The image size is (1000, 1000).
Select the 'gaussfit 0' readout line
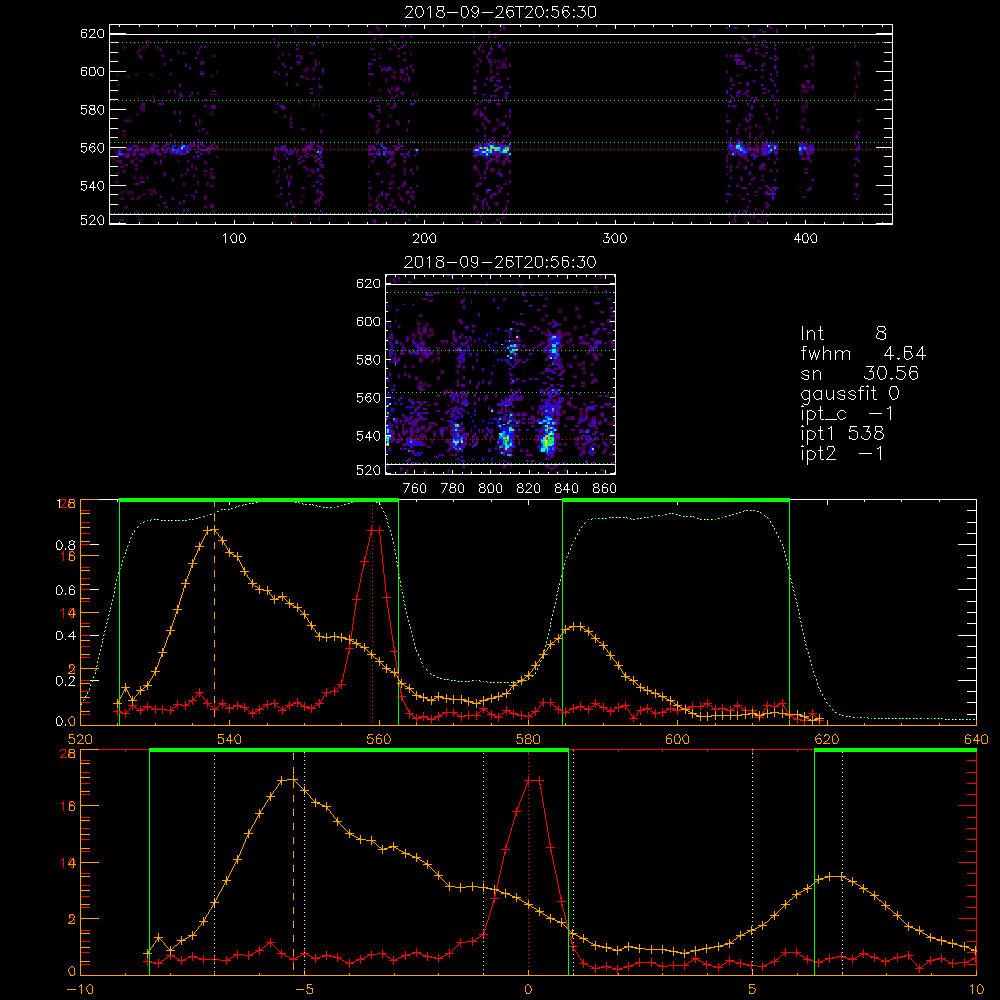pos(849,394)
